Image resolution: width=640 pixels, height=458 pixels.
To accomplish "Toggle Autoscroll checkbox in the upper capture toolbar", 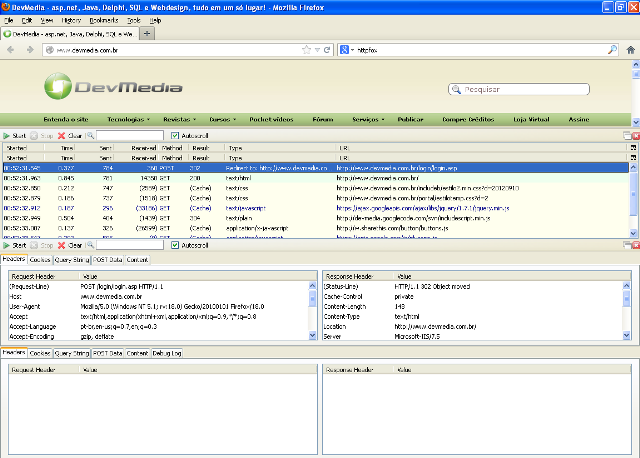I will (x=176, y=135).
